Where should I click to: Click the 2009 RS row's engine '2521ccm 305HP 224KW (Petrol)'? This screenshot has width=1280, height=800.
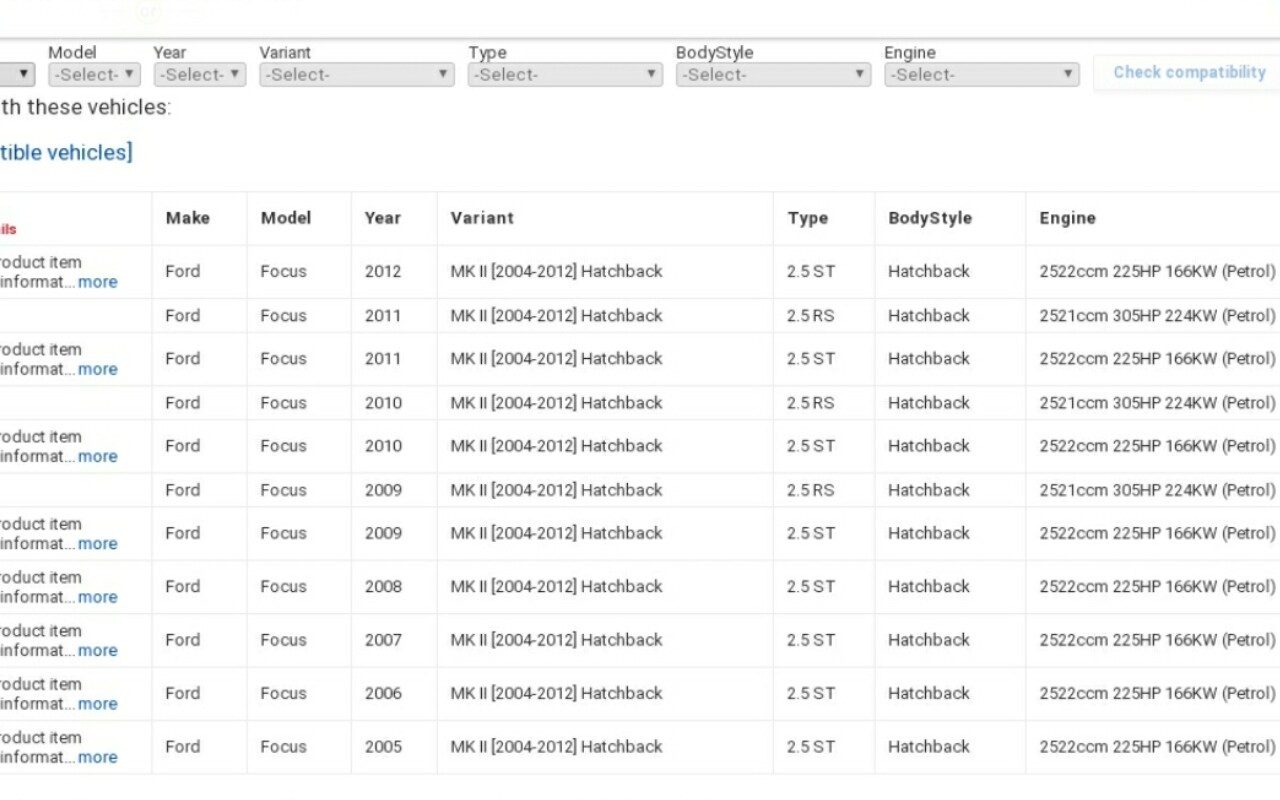click(x=1158, y=490)
